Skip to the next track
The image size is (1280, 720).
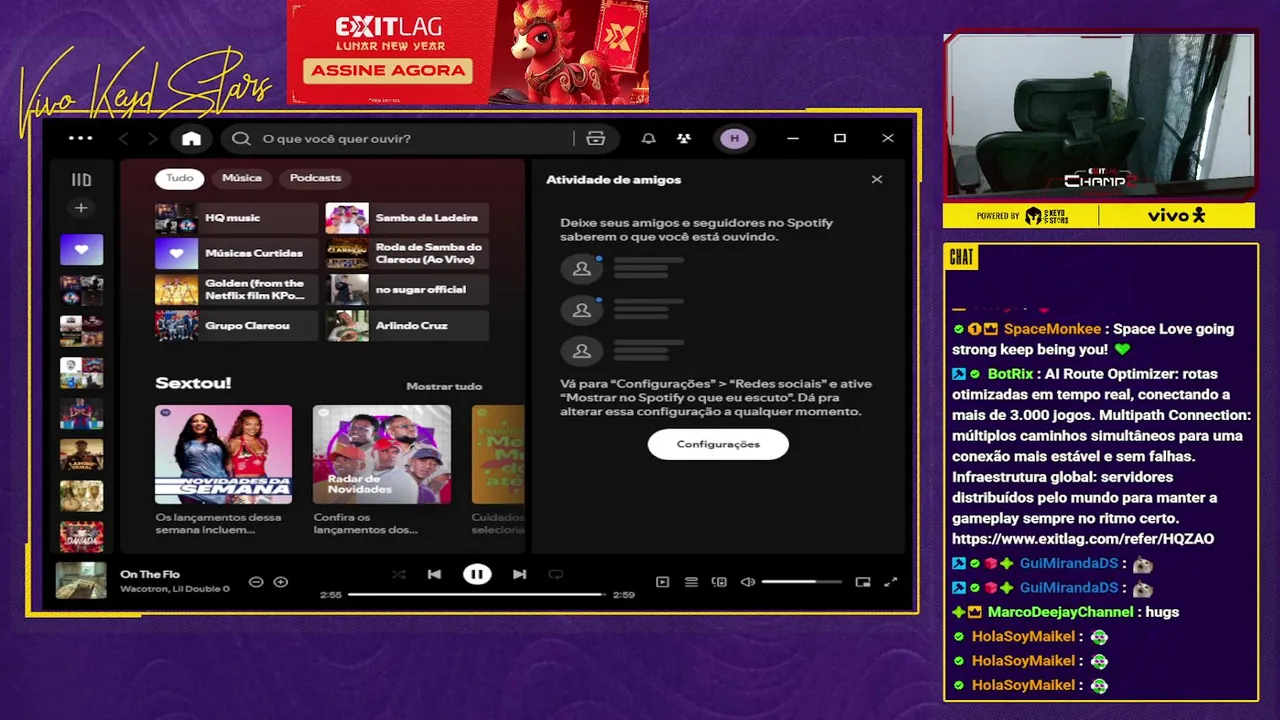[x=519, y=574]
